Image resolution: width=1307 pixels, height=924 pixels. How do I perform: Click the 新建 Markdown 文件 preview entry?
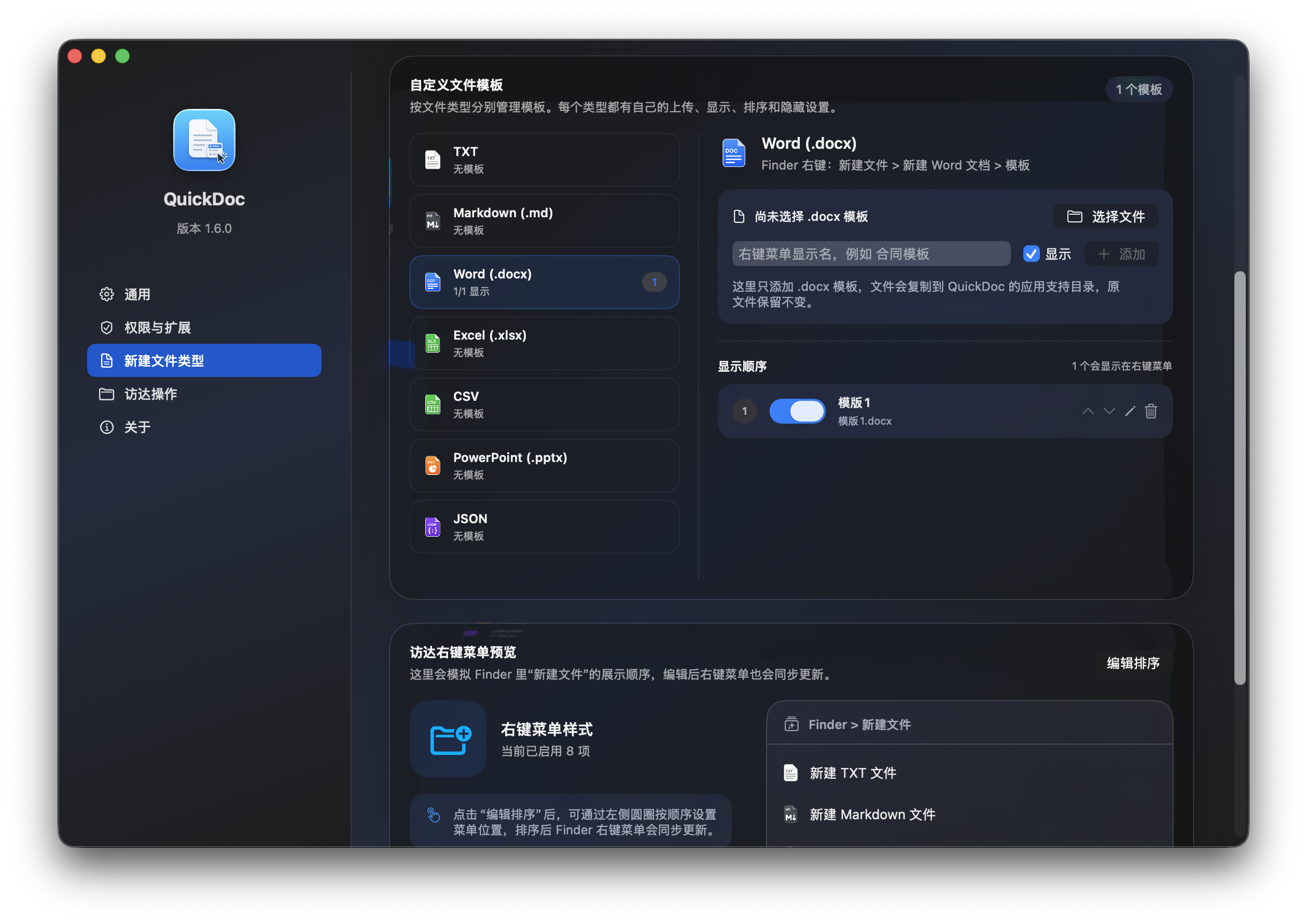(969, 814)
